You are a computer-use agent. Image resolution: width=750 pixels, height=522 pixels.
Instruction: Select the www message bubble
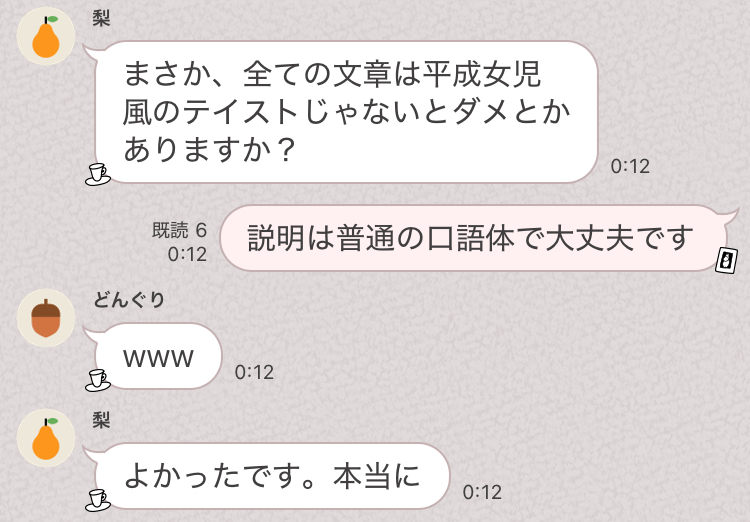click(x=158, y=356)
